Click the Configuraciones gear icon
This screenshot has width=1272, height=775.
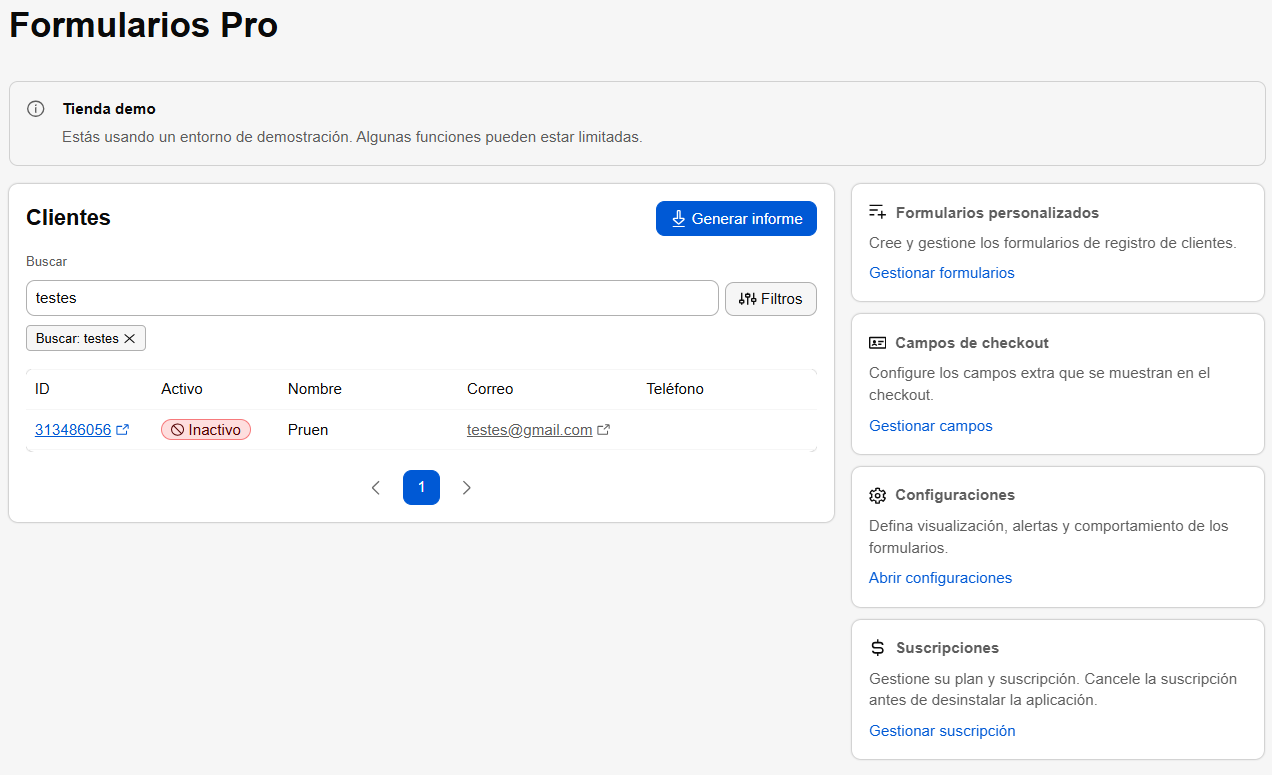[x=878, y=495]
